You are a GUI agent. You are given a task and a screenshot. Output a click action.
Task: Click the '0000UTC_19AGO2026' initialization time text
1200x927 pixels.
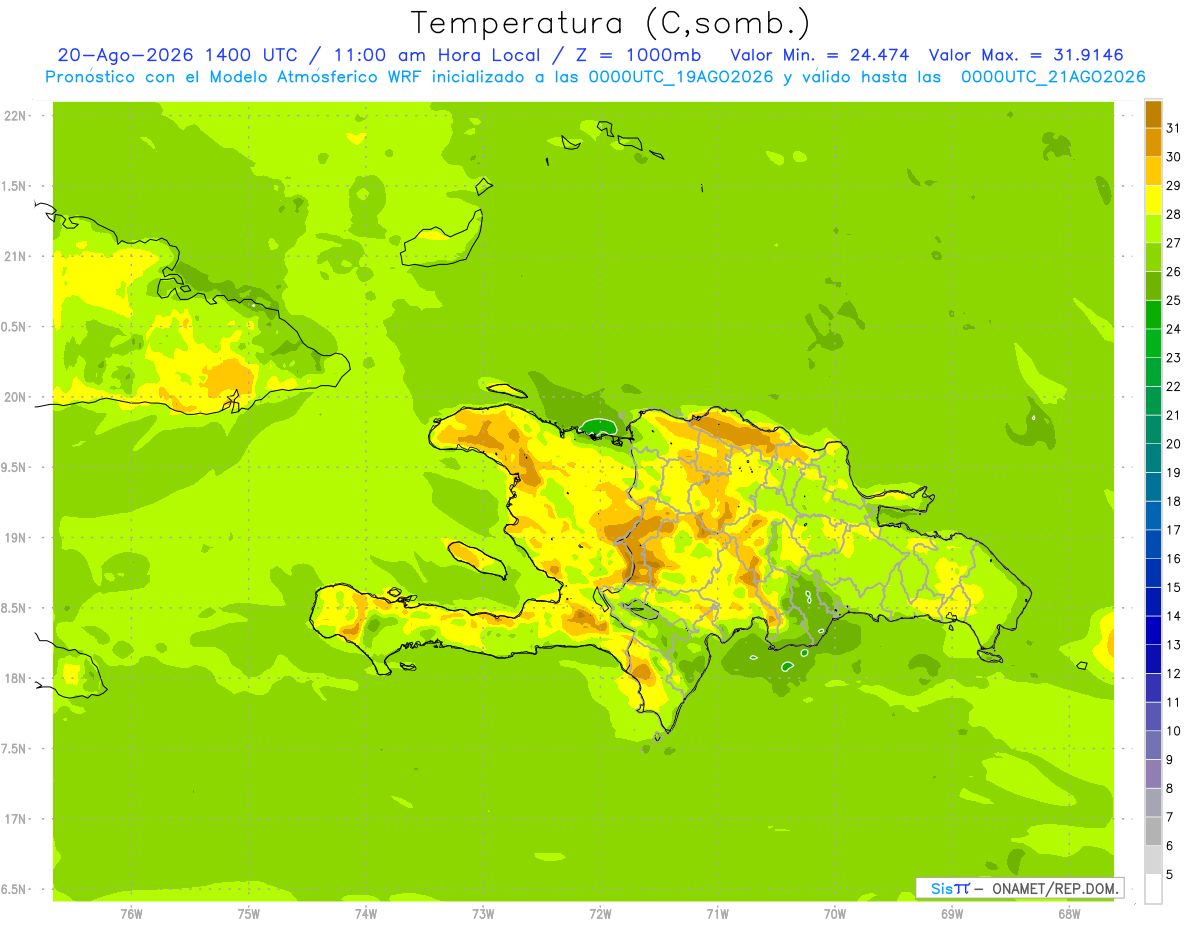pyautogui.click(x=681, y=77)
